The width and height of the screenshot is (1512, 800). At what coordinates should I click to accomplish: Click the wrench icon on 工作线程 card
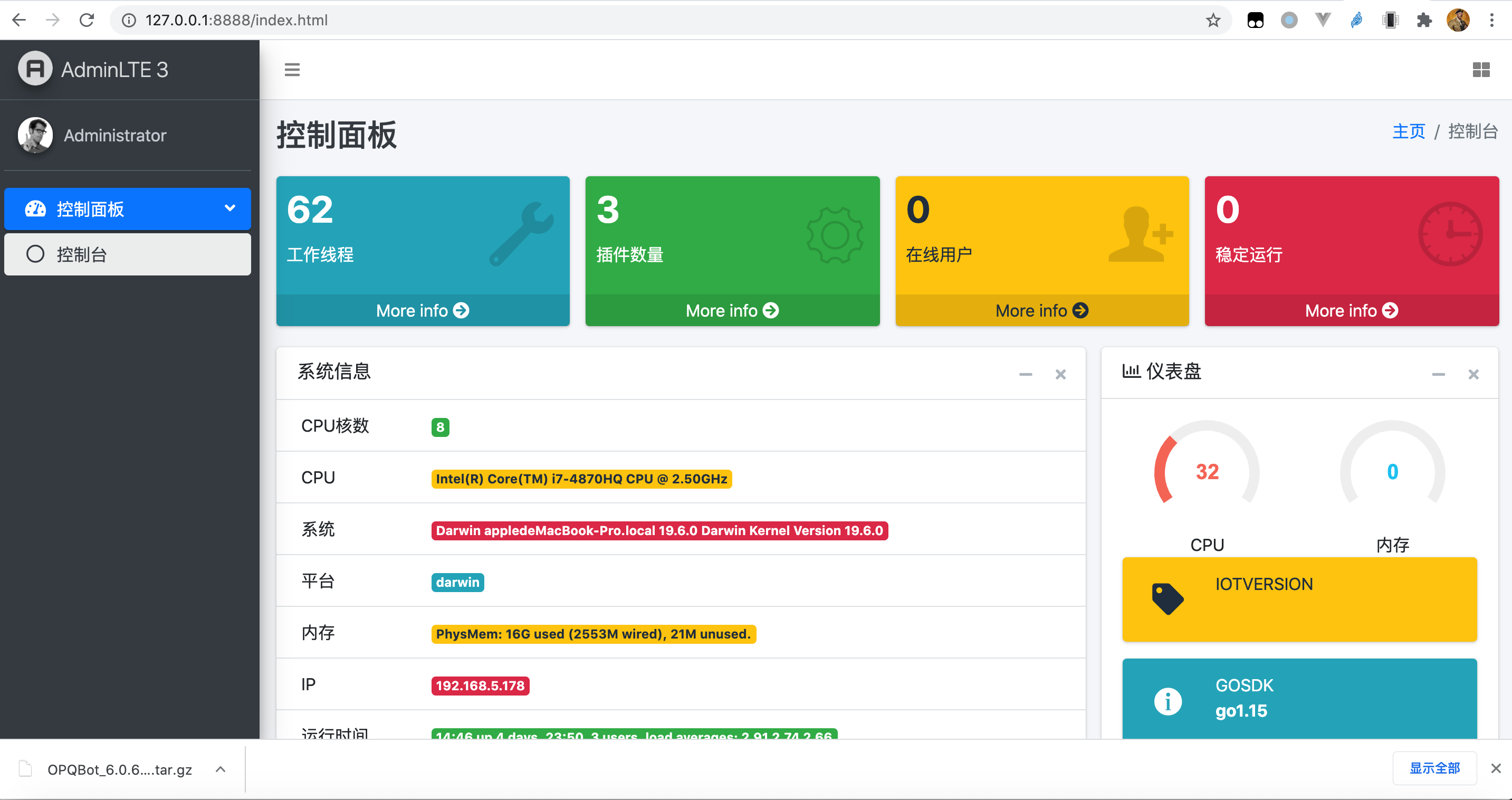[x=521, y=234]
